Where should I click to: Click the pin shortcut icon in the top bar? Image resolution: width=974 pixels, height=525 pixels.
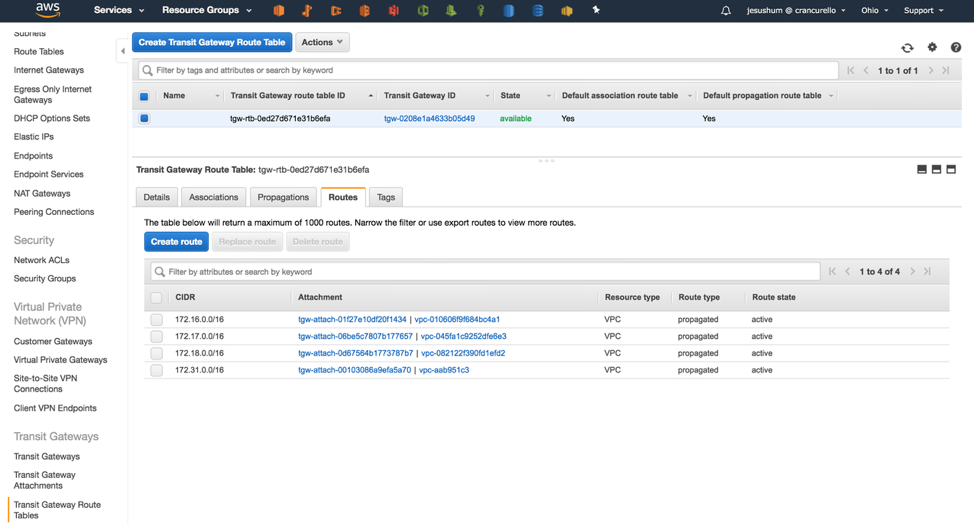point(596,11)
